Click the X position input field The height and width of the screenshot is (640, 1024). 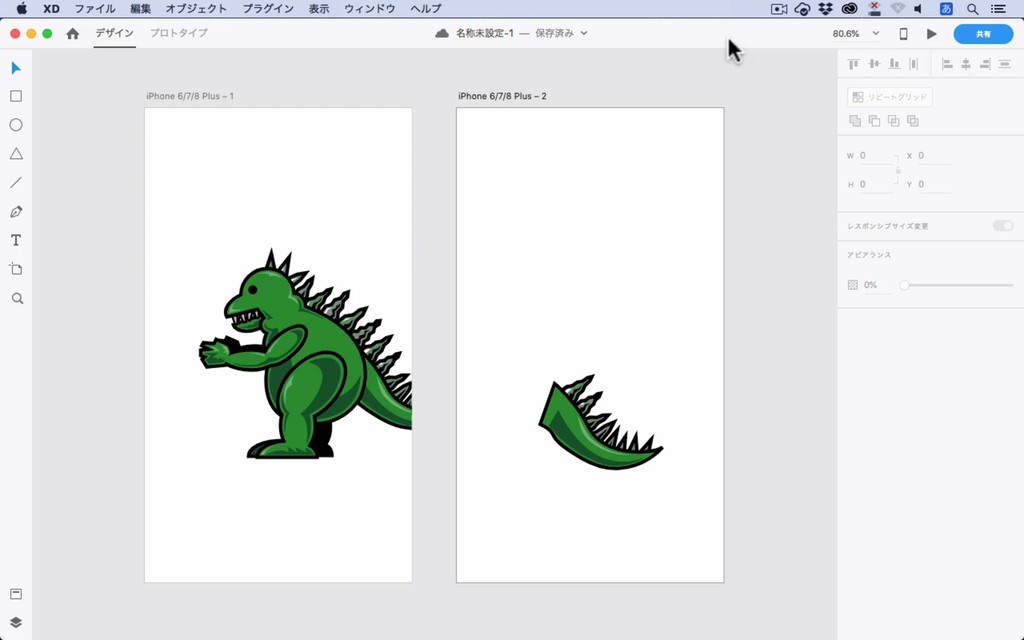[935, 155]
